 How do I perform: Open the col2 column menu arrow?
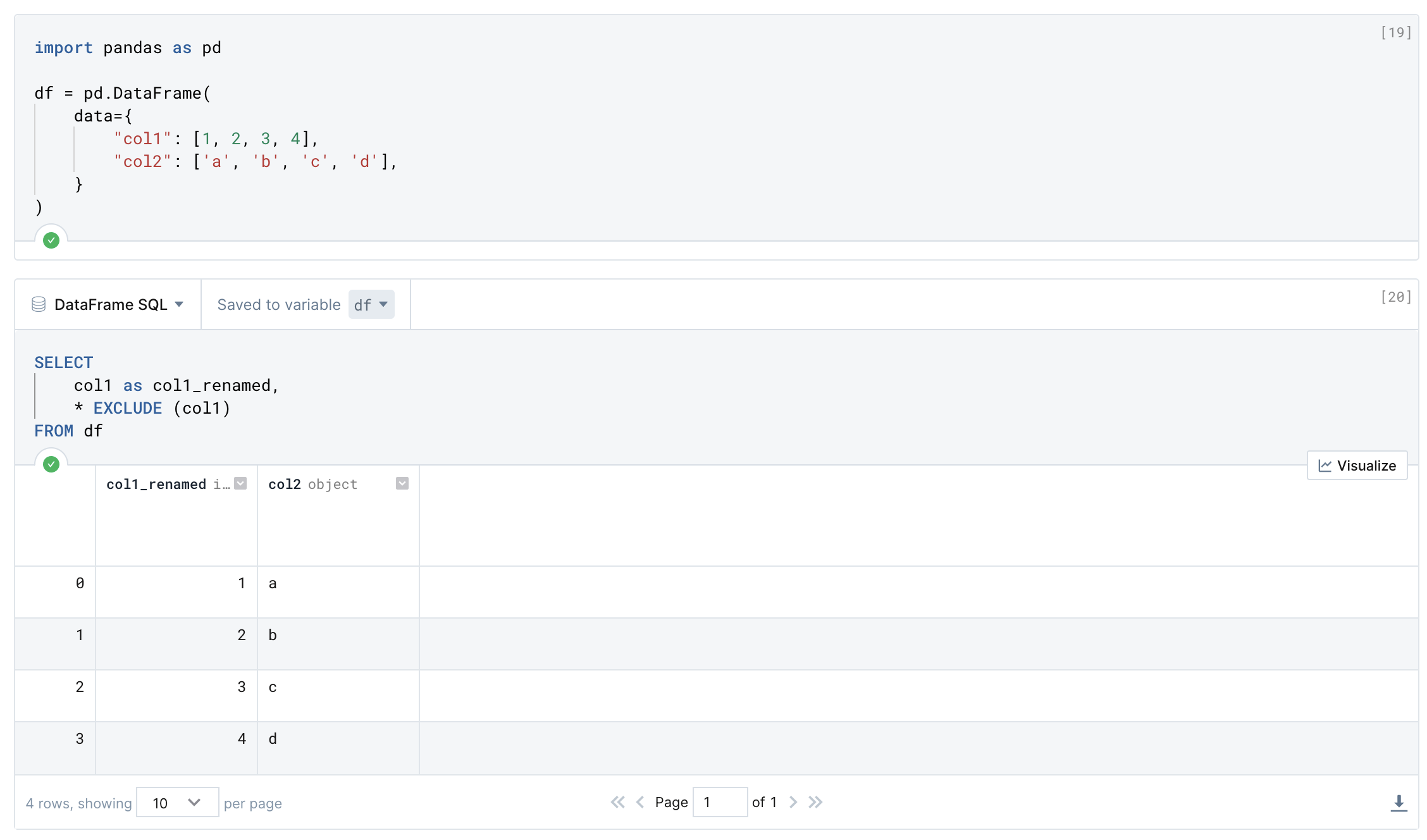(x=402, y=483)
